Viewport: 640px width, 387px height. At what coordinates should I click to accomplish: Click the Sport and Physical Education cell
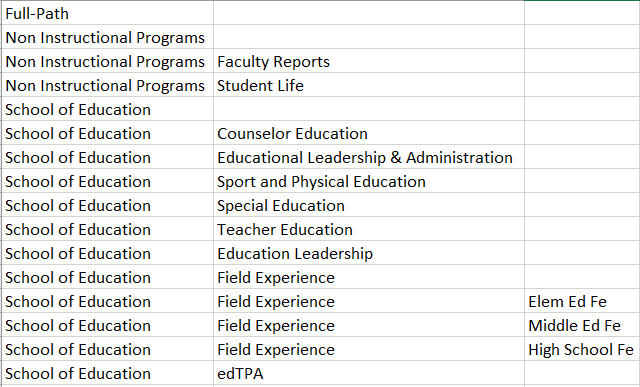[369, 182]
